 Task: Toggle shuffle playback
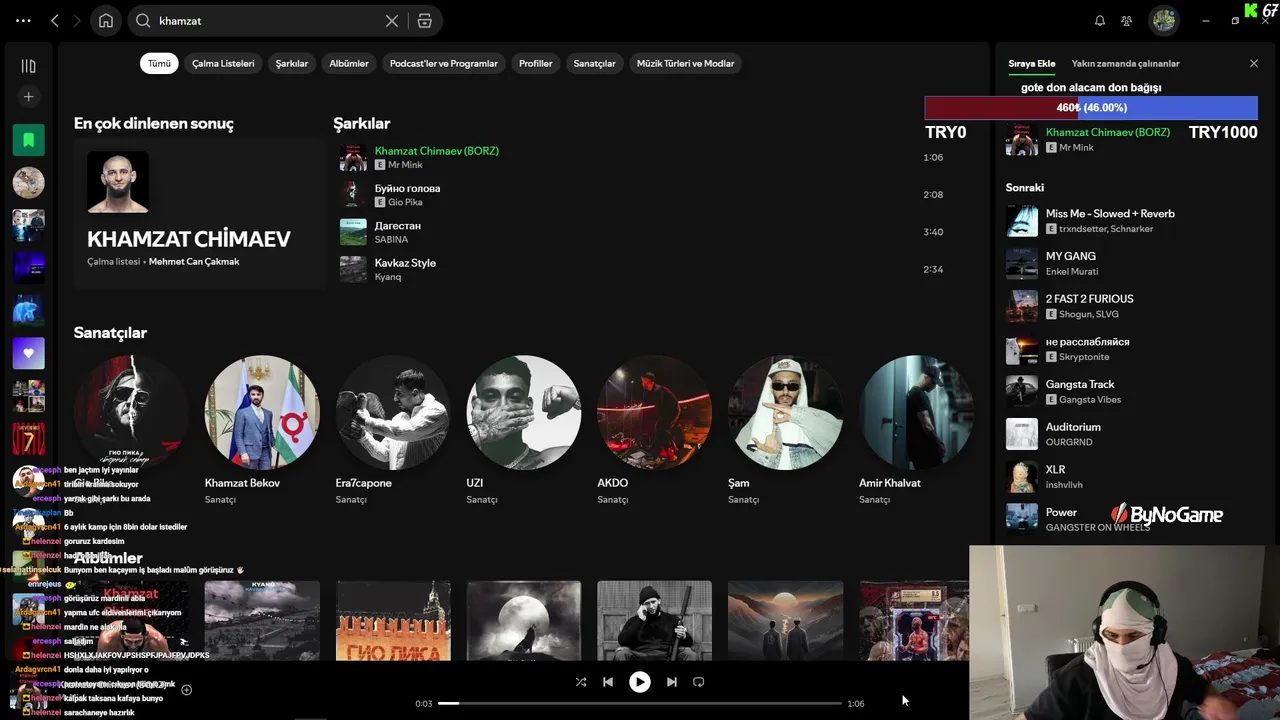[x=581, y=682]
